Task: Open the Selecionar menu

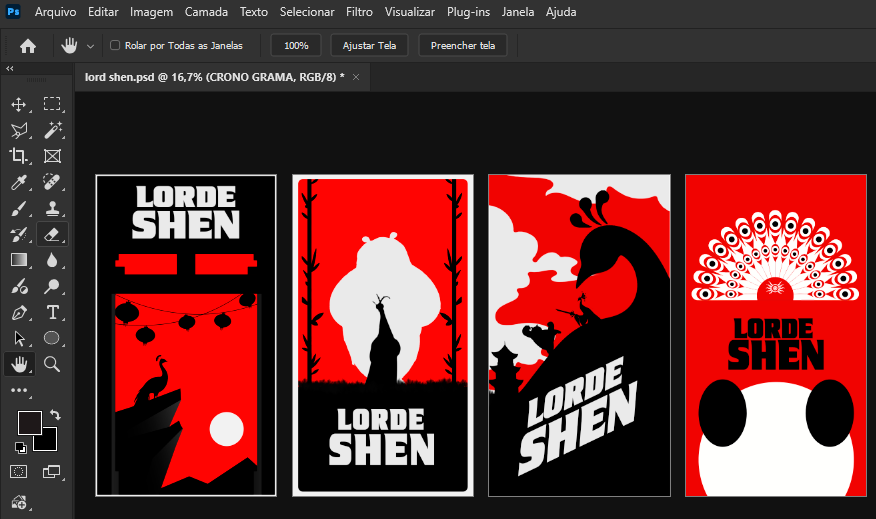Action: [x=307, y=12]
